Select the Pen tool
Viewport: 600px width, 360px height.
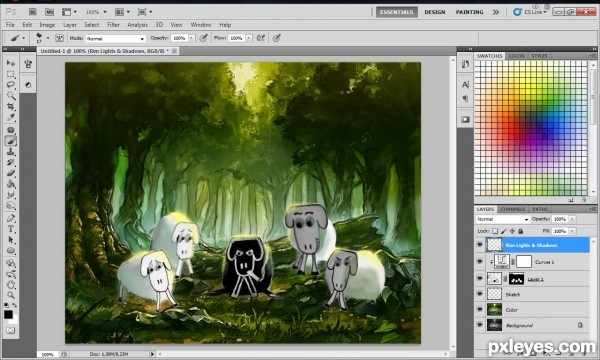11,218
